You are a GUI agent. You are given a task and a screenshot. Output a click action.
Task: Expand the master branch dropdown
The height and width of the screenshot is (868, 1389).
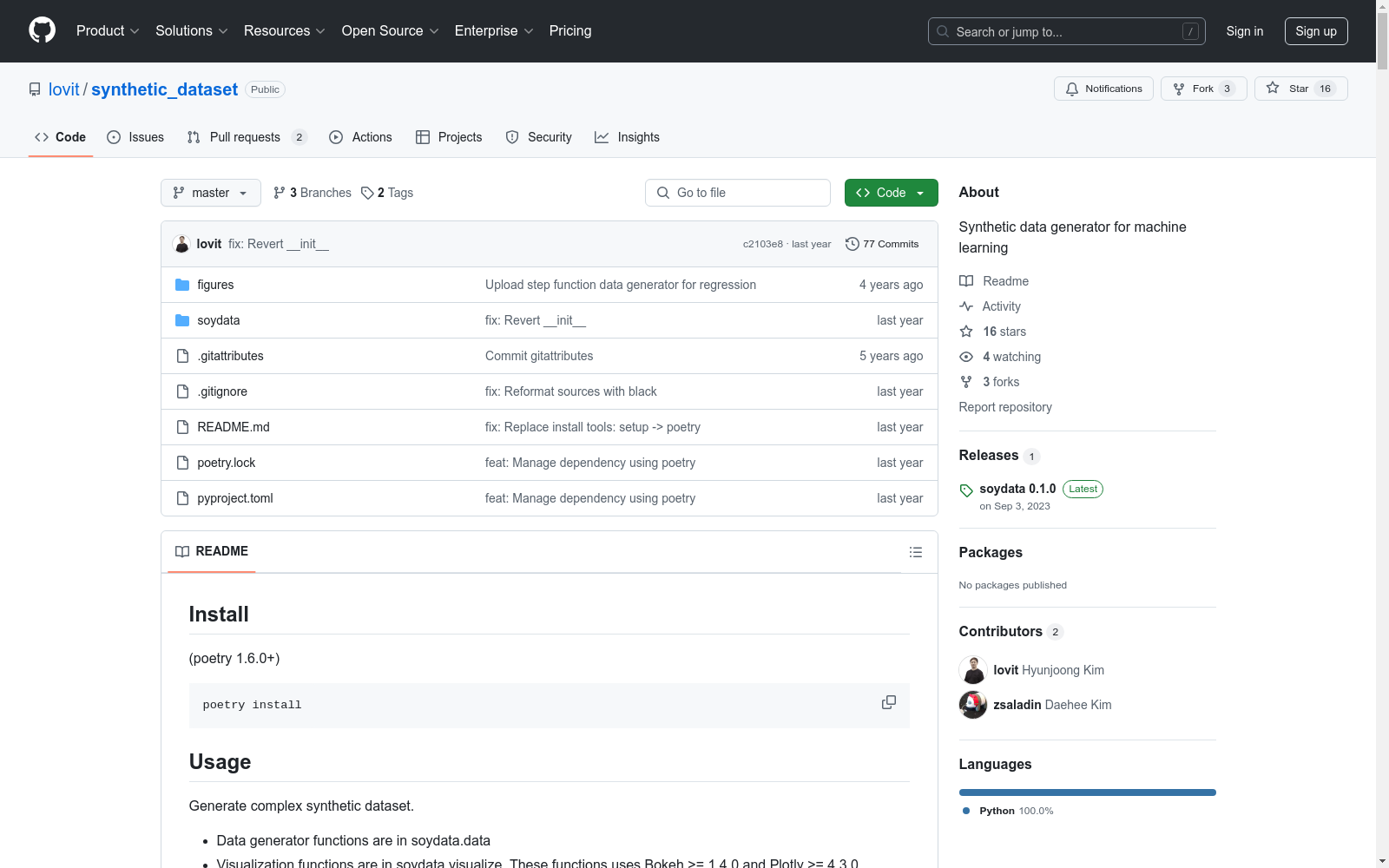(x=211, y=193)
